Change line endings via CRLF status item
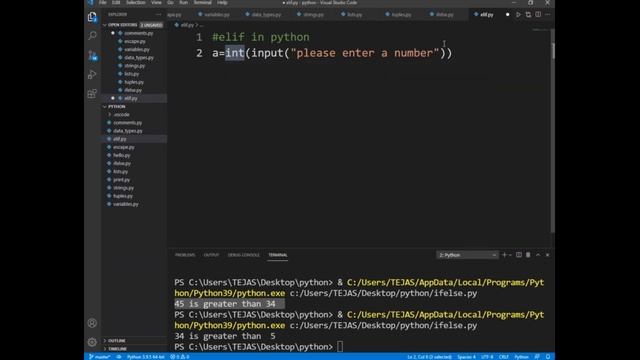Image resolution: width=640 pixels, height=360 pixels. 504,357
